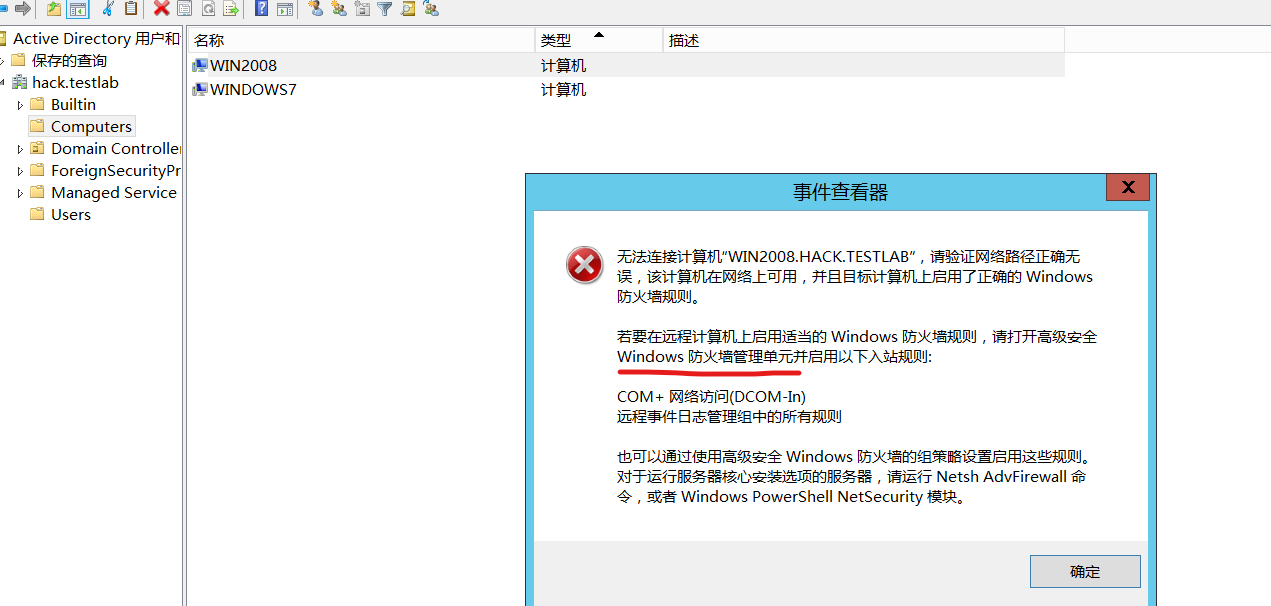Sort list by 类型 column header
The width and height of the screenshot is (1271, 606).
[556, 41]
